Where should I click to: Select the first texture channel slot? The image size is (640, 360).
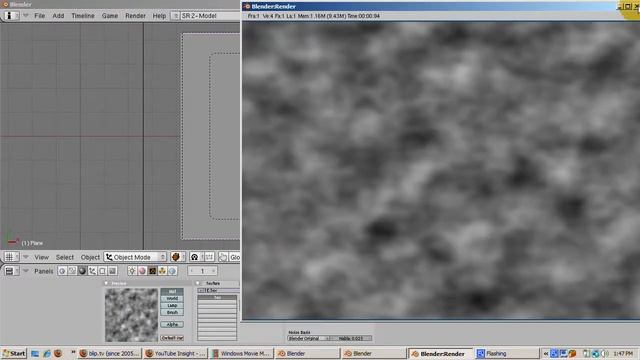(x=217, y=298)
